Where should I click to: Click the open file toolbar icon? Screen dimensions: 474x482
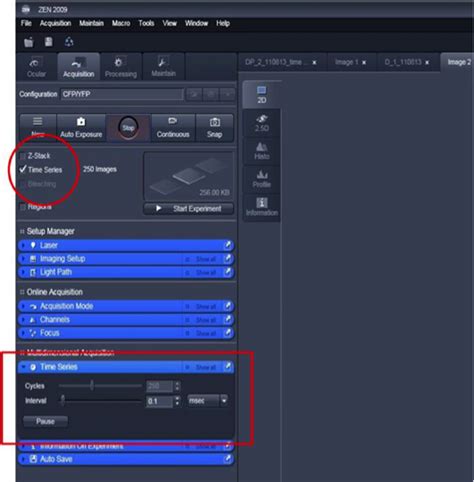point(29,42)
